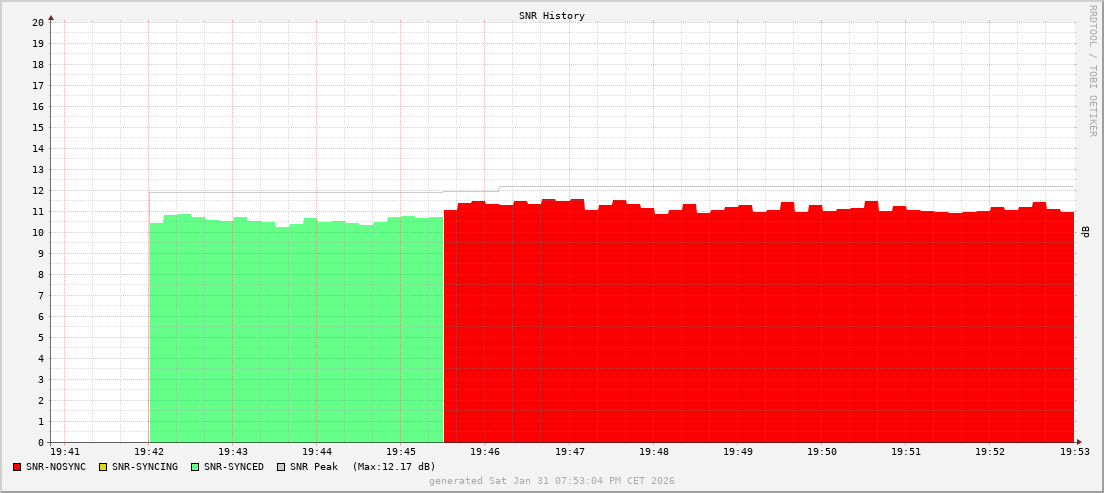Click the SNR Peak Max:12.17 dB text
Image resolution: width=1104 pixels, height=493 pixels.
click(x=363, y=467)
